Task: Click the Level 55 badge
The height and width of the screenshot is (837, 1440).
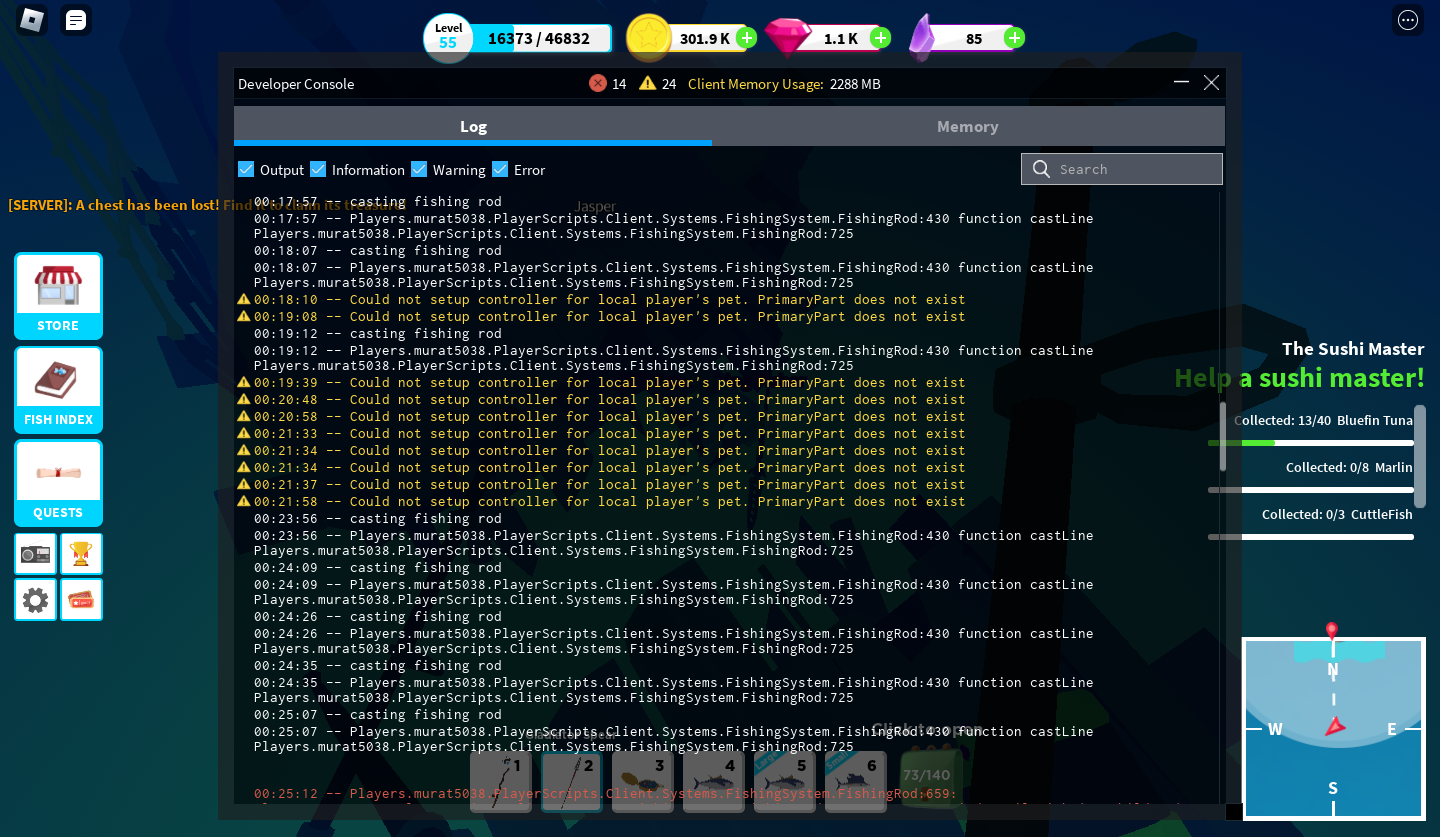Action: coord(448,38)
